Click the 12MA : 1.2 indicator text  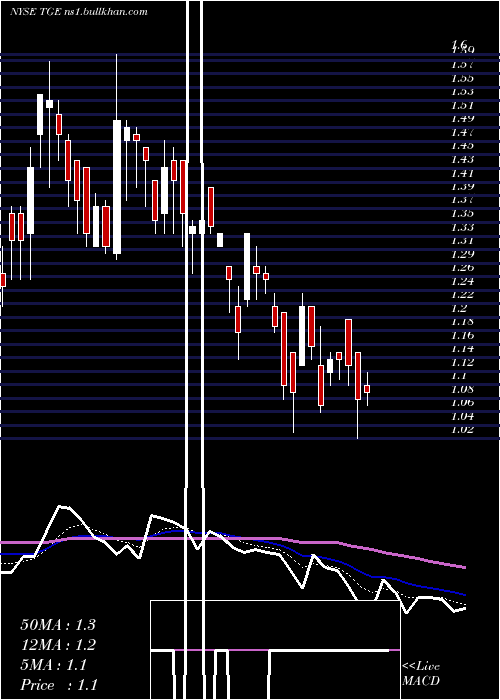tap(58, 645)
